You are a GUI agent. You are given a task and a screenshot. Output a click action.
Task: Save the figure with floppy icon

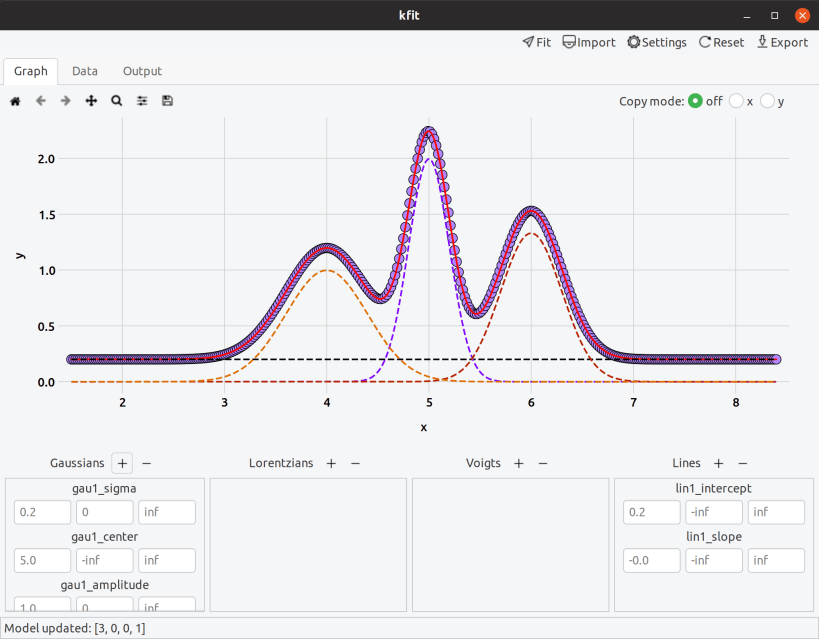click(x=167, y=101)
